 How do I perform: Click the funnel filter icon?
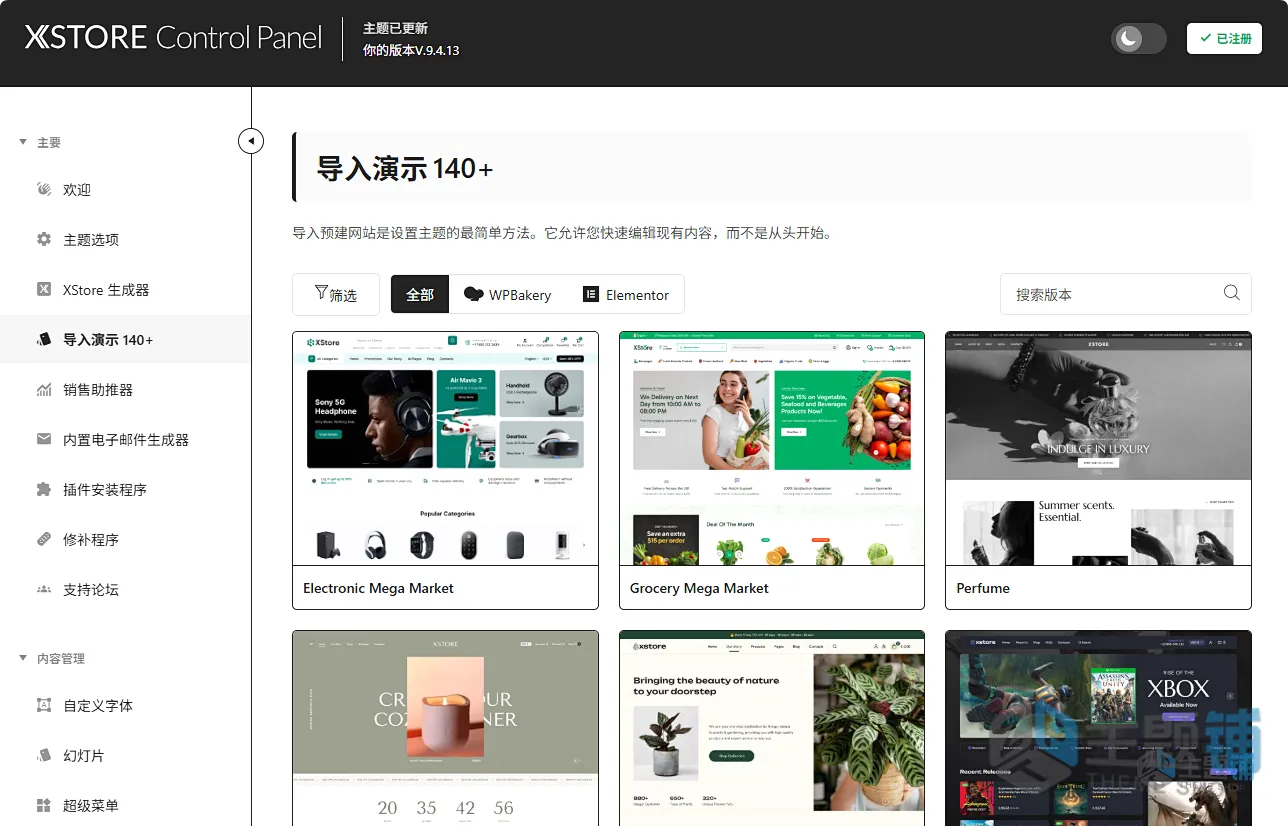[x=321, y=293]
